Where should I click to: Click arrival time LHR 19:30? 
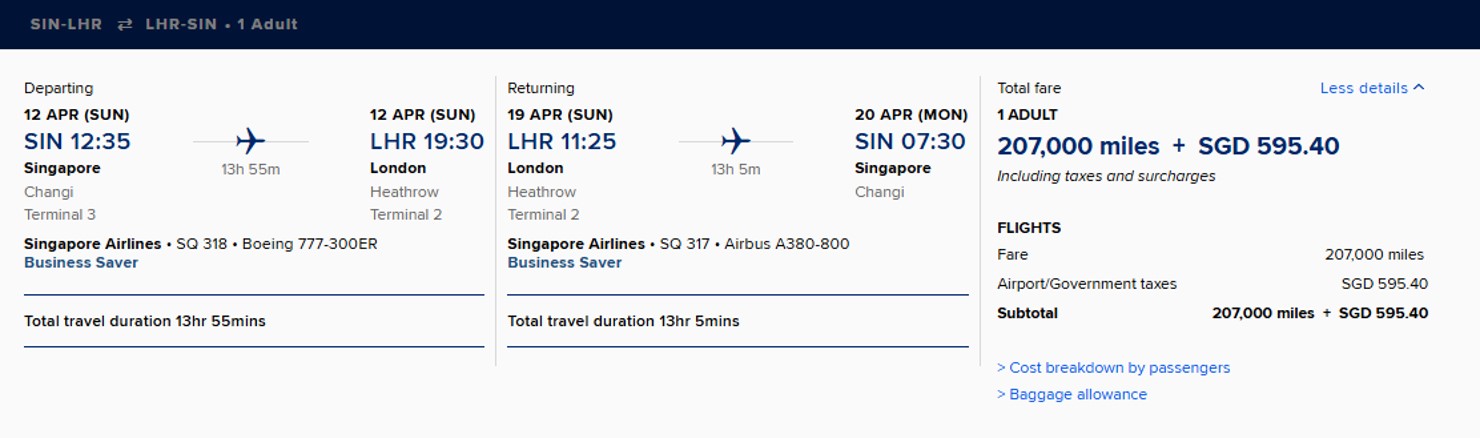pos(427,142)
